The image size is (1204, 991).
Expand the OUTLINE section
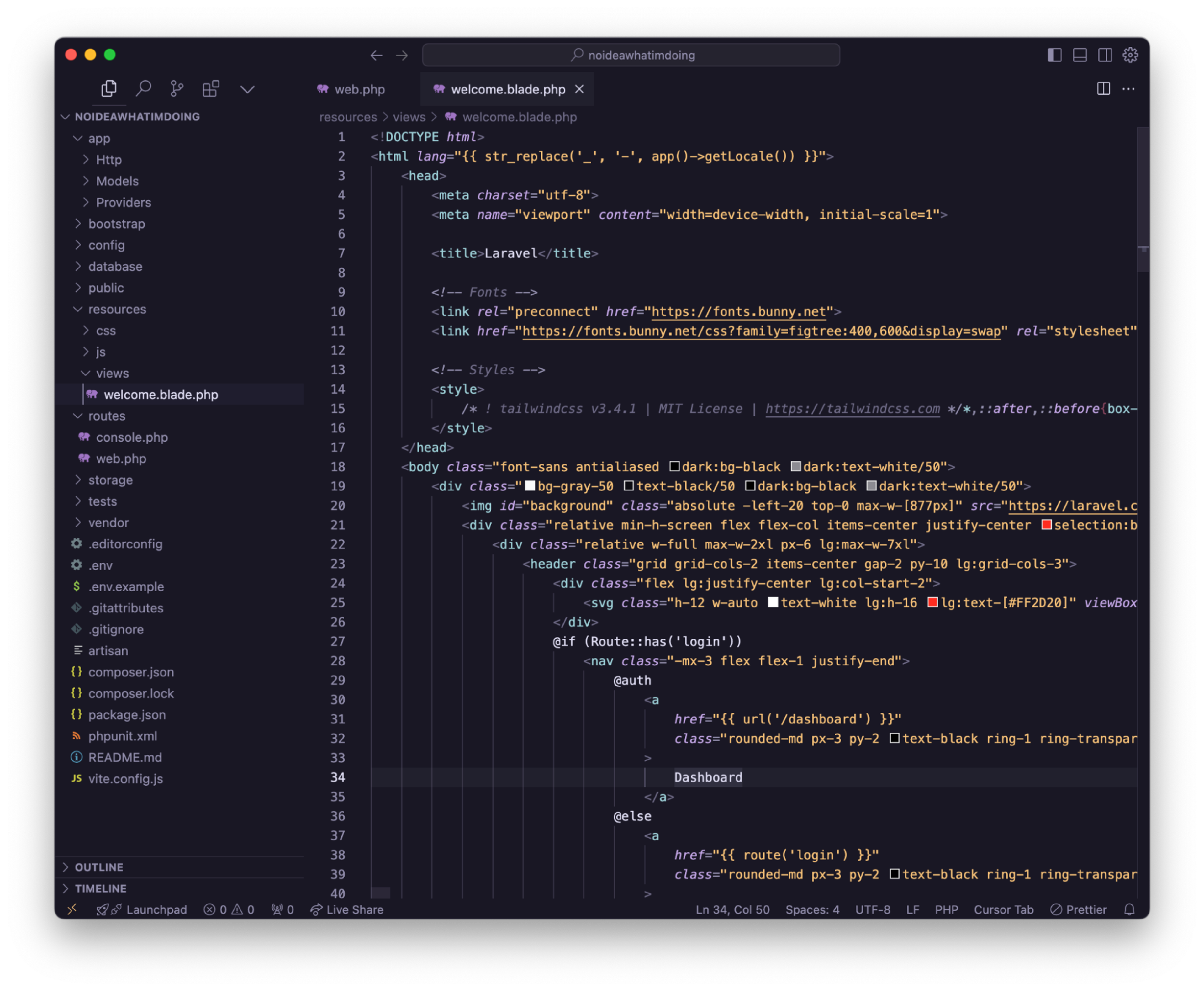[99, 867]
